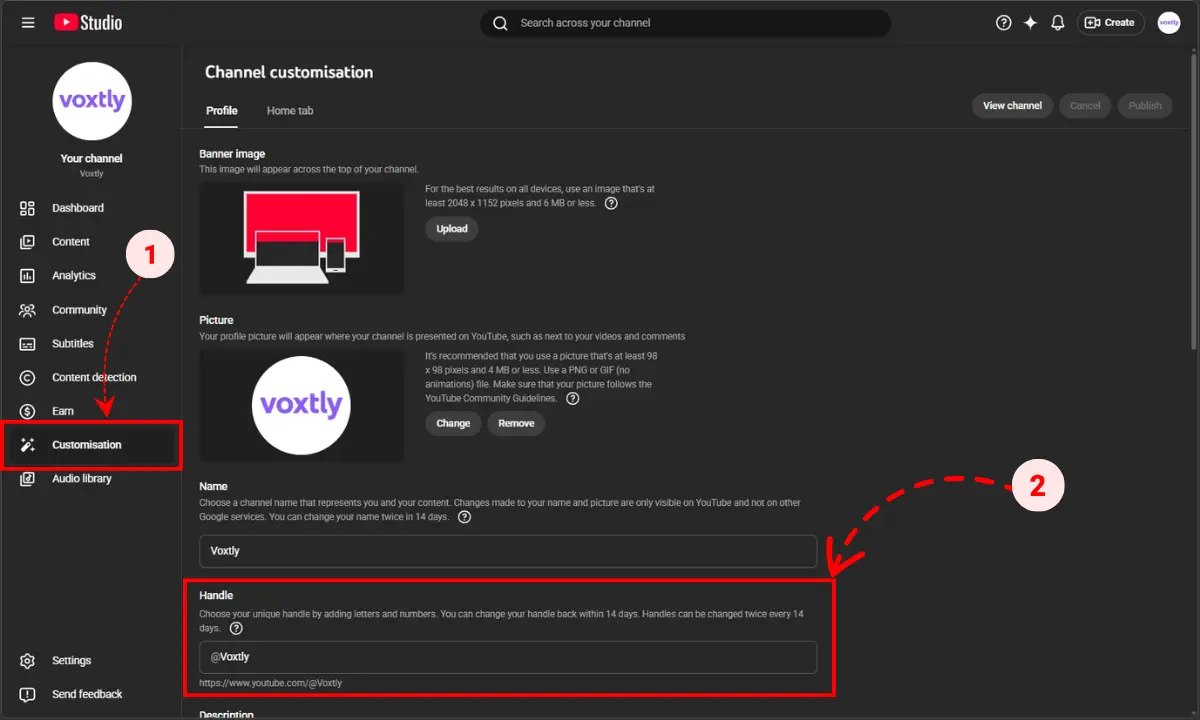
Task: Click the Audio library icon
Action: 28,479
